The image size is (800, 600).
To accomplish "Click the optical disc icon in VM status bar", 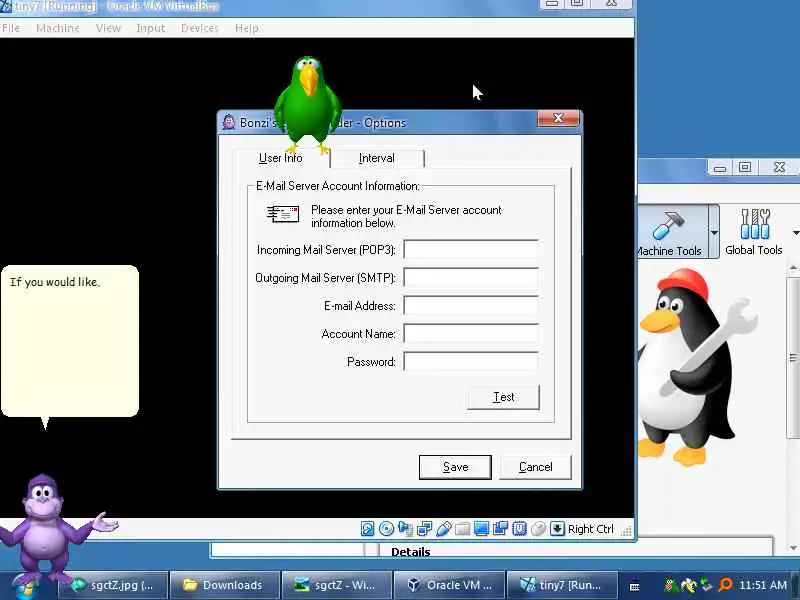I will tap(386, 529).
